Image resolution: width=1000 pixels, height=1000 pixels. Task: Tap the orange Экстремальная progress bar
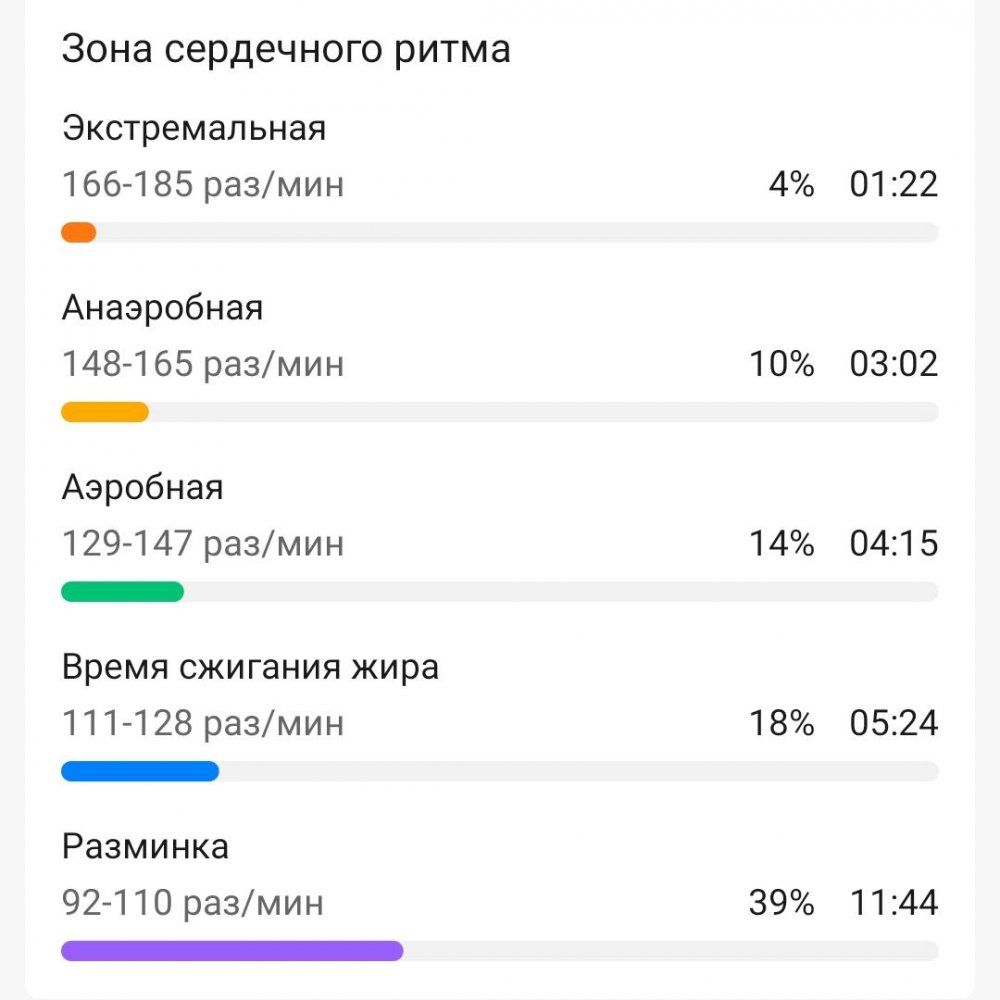click(79, 233)
